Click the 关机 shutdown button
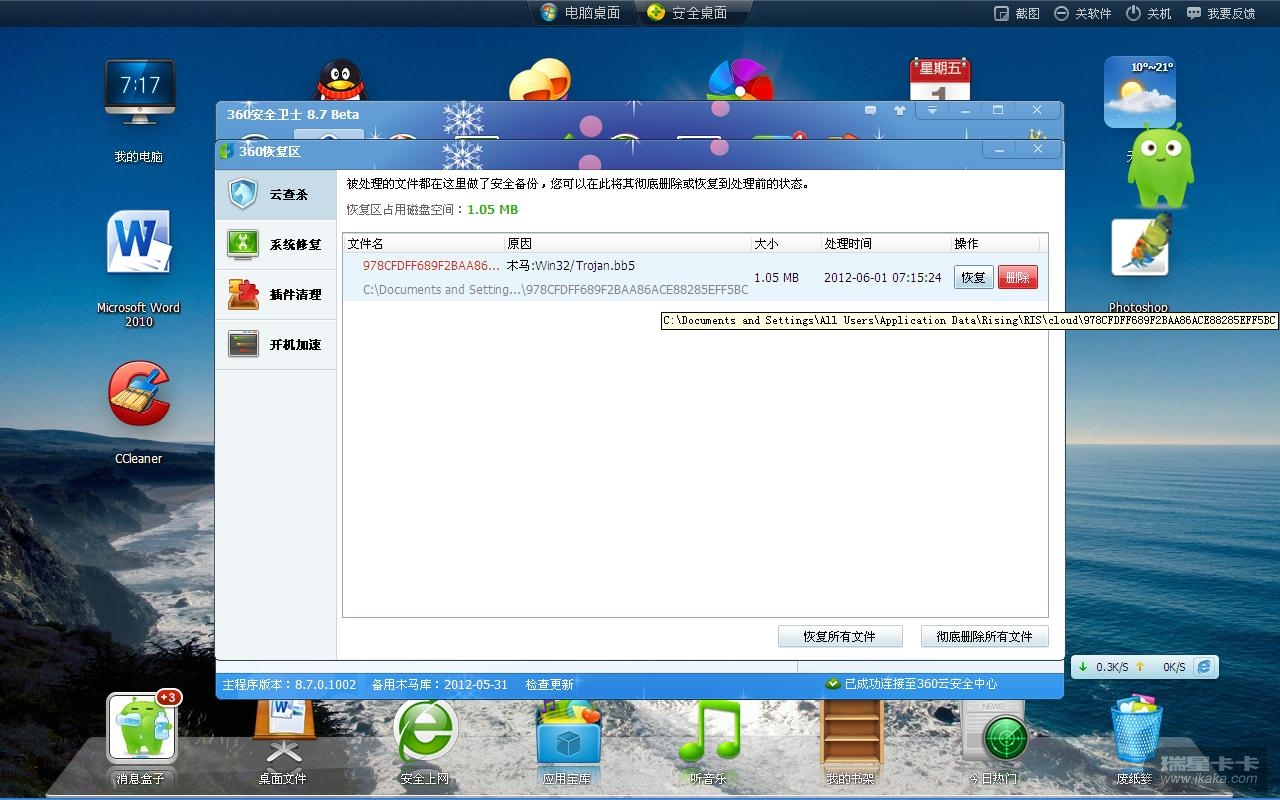Image resolution: width=1280 pixels, height=800 pixels. tap(1149, 13)
